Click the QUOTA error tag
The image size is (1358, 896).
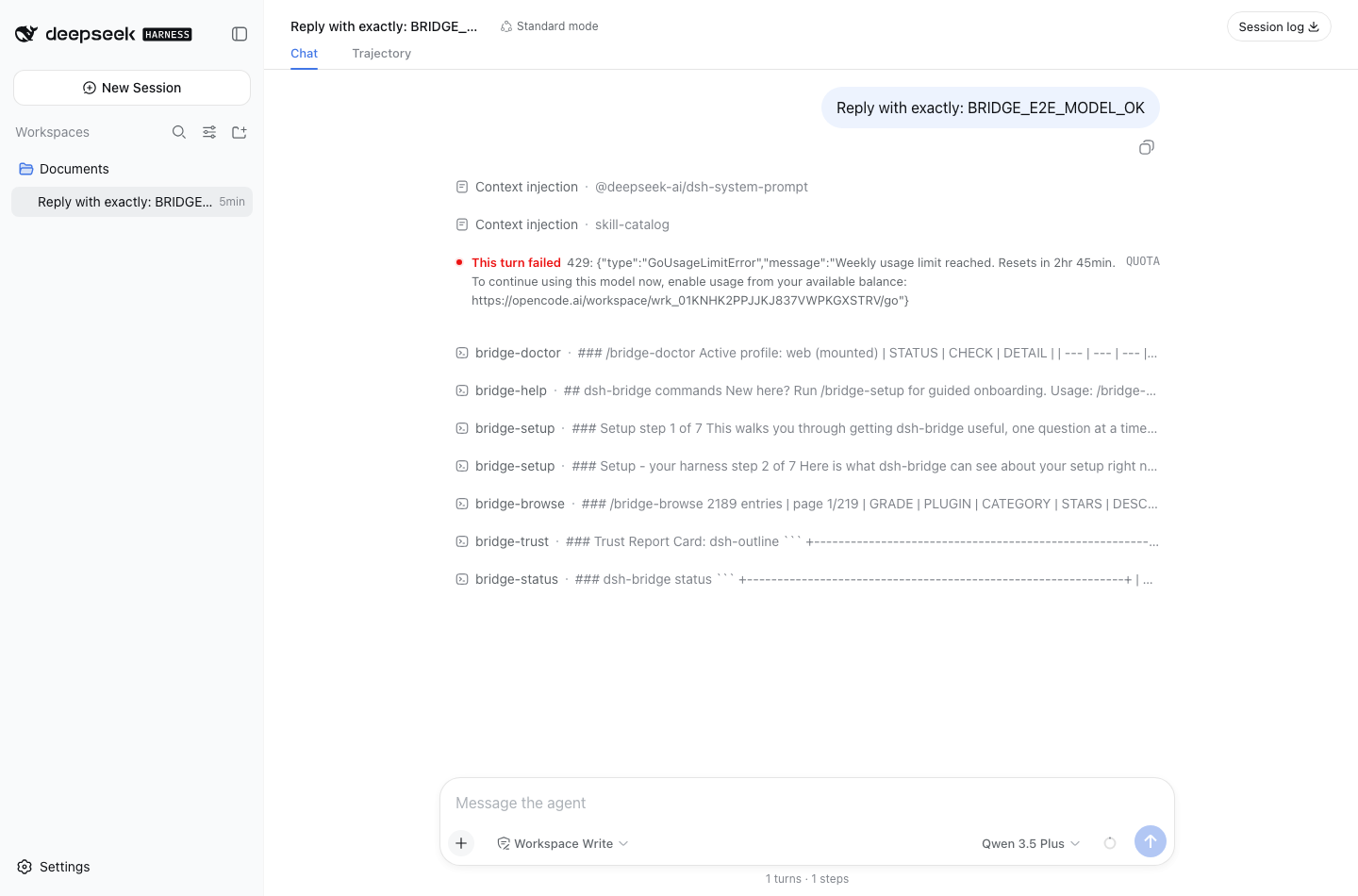[1143, 261]
